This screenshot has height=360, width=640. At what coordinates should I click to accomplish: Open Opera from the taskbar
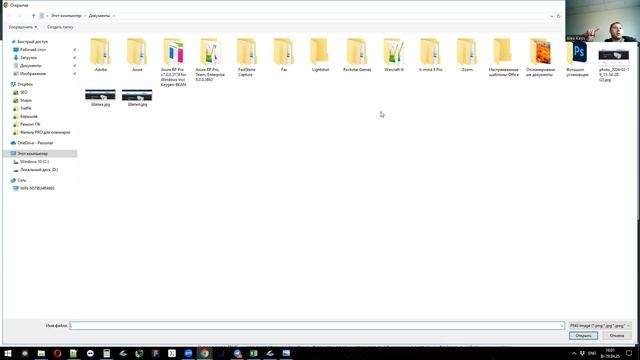coord(57,353)
